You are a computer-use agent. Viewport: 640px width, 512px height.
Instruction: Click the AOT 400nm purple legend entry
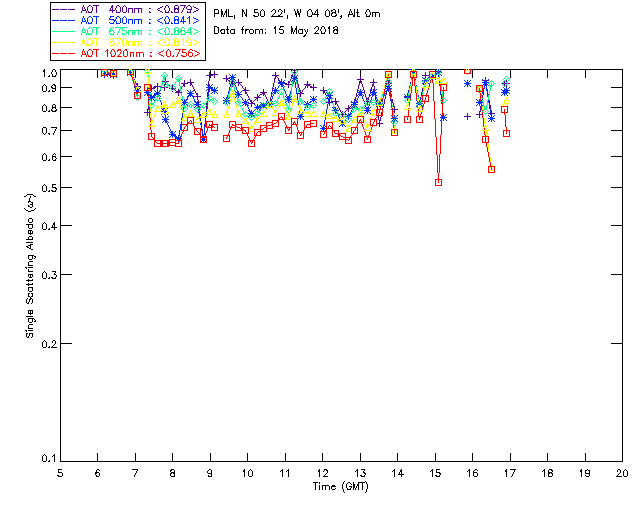click(x=127, y=9)
